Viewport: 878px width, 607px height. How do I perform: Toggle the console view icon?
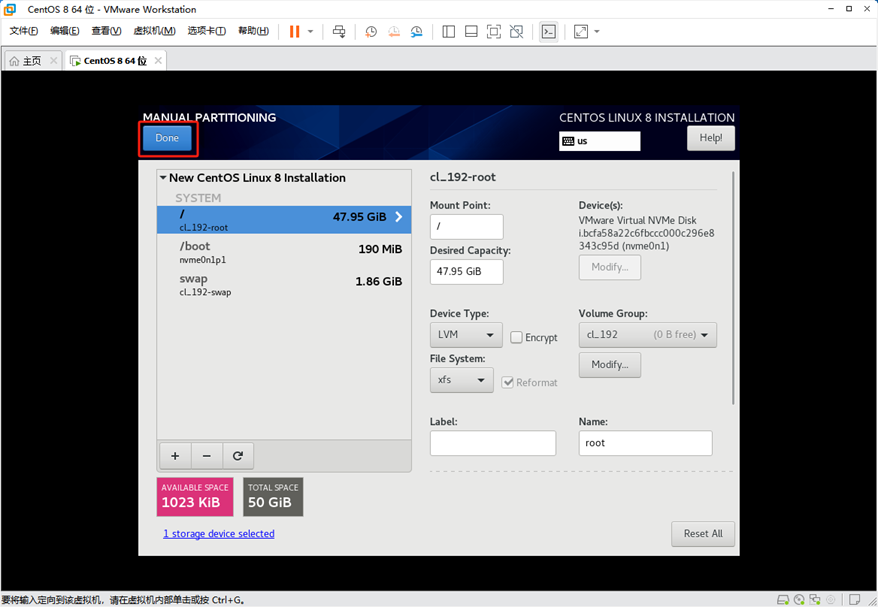pos(548,31)
